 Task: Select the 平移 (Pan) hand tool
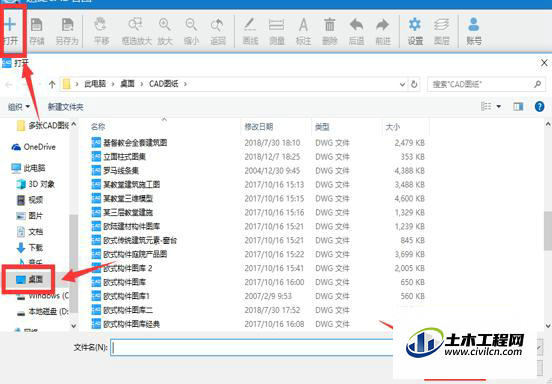point(101,31)
